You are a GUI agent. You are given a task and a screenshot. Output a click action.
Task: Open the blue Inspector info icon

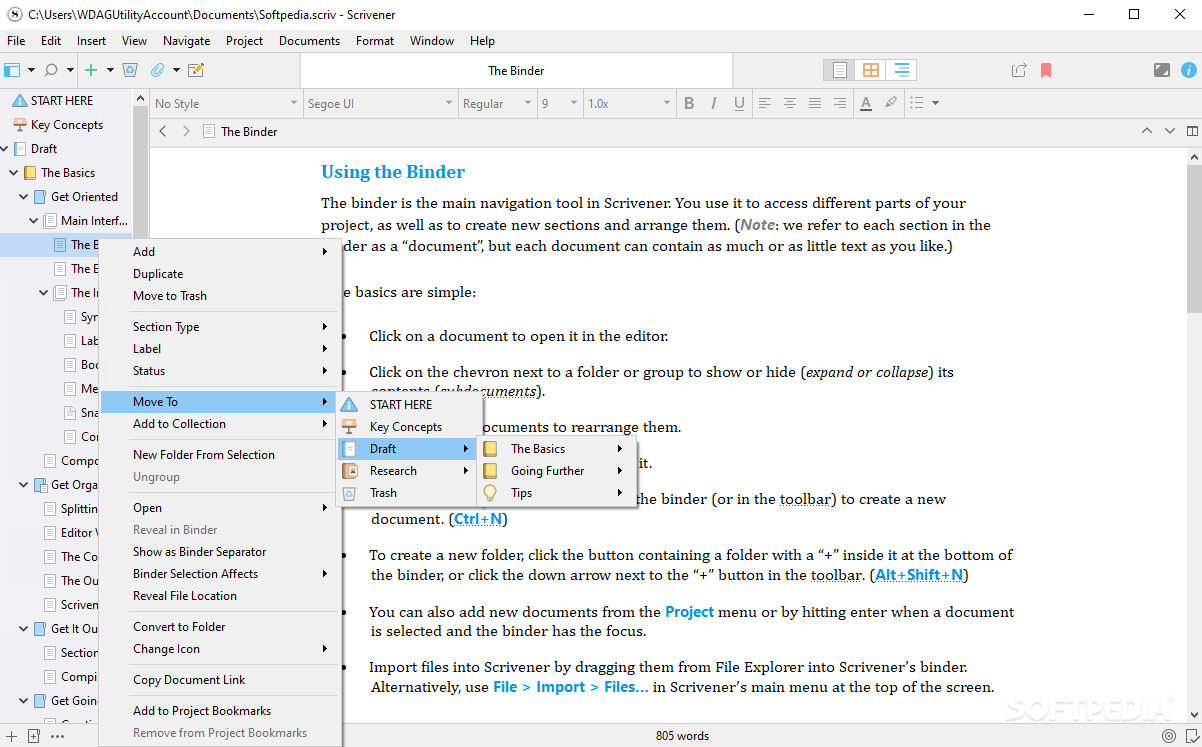click(x=1188, y=70)
